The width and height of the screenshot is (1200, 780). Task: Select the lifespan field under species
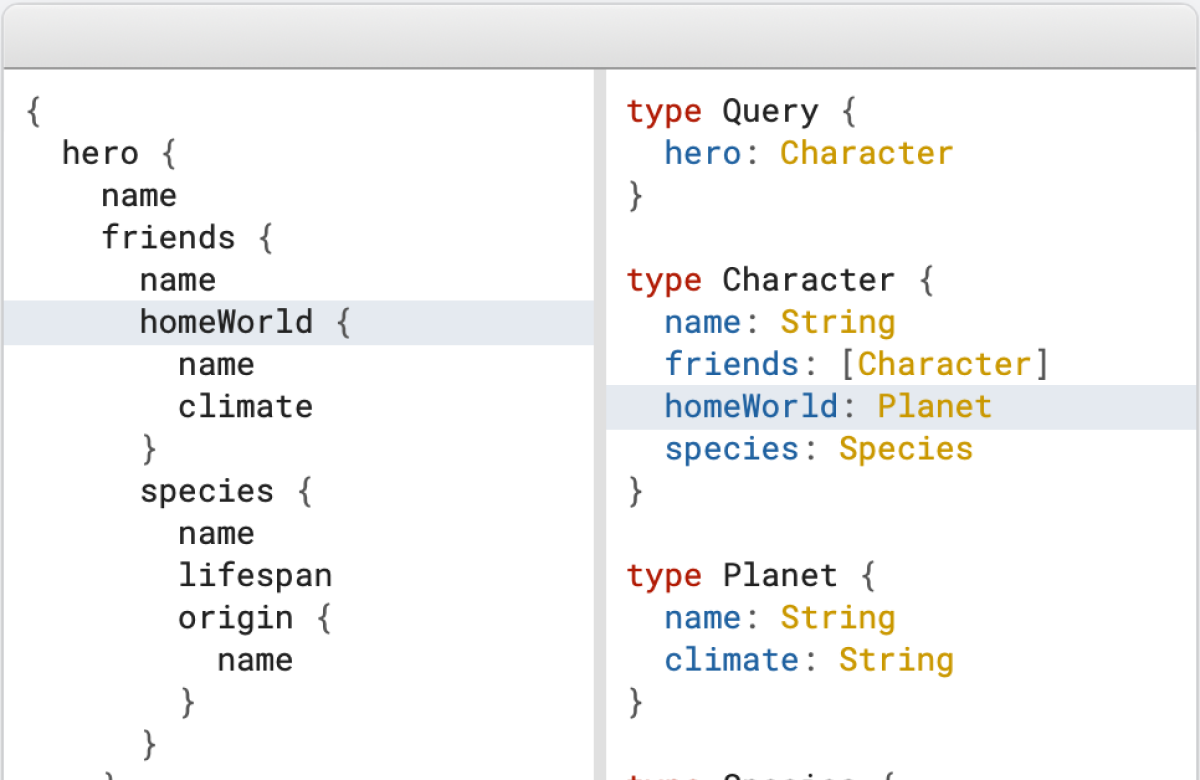coord(255,575)
